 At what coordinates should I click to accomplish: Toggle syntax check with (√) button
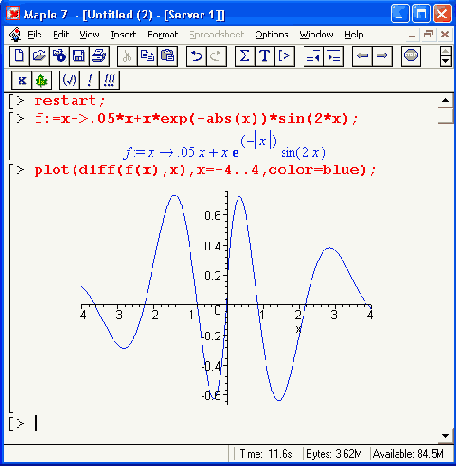click(69, 80)
